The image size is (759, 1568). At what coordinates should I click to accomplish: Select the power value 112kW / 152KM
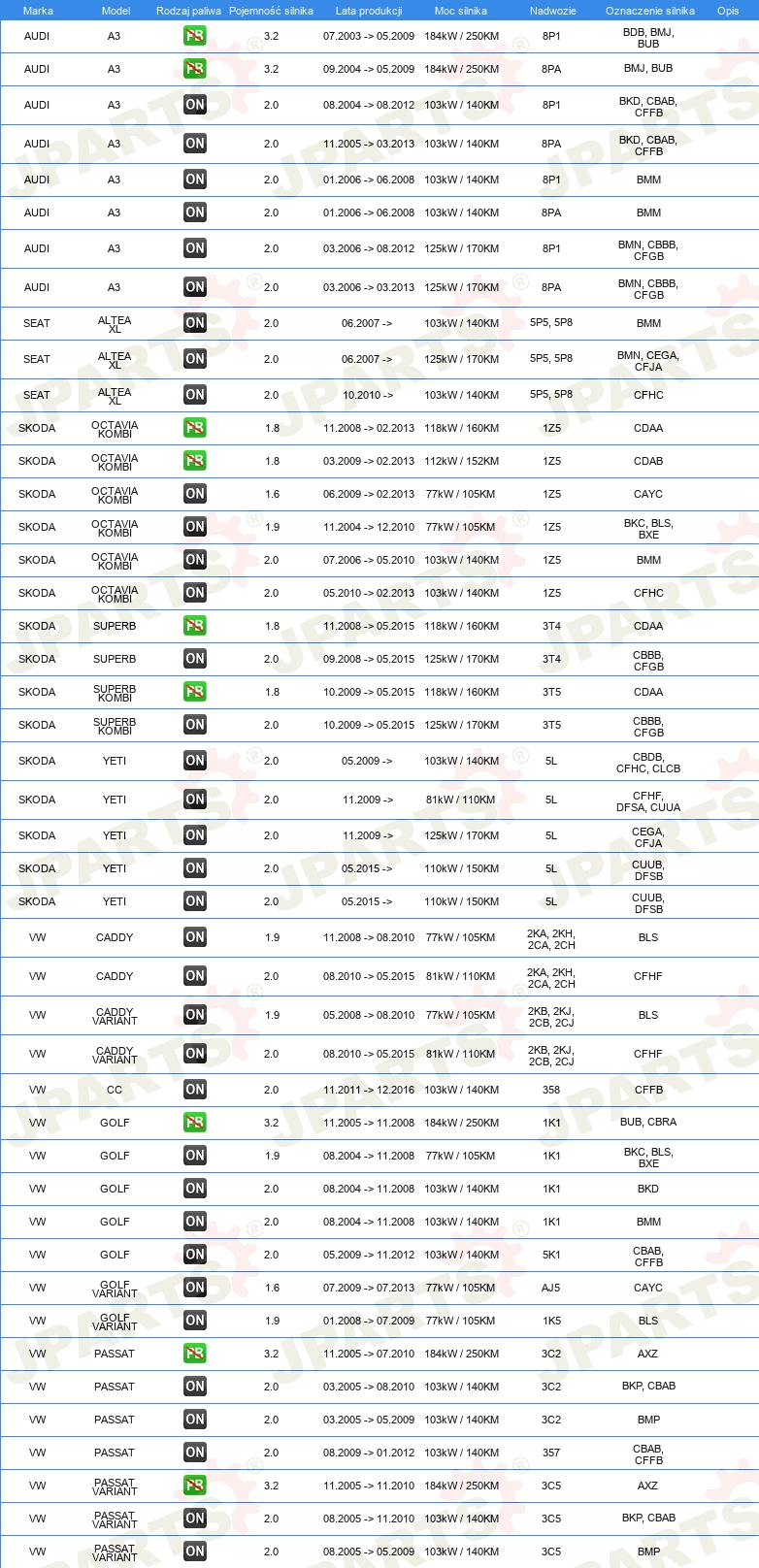click(x=461, y=461)
